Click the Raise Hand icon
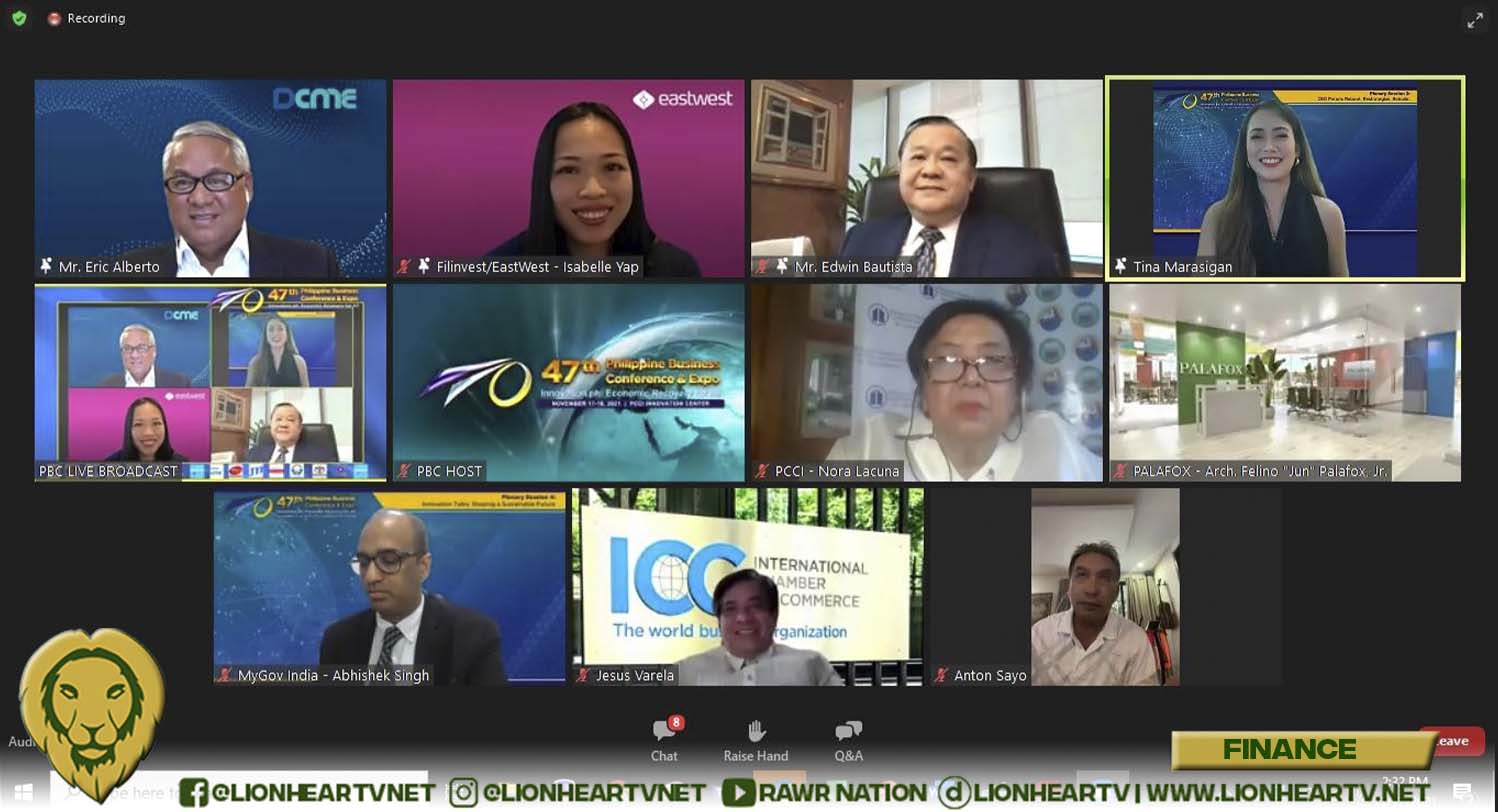1500x812 pixels. 756,740
